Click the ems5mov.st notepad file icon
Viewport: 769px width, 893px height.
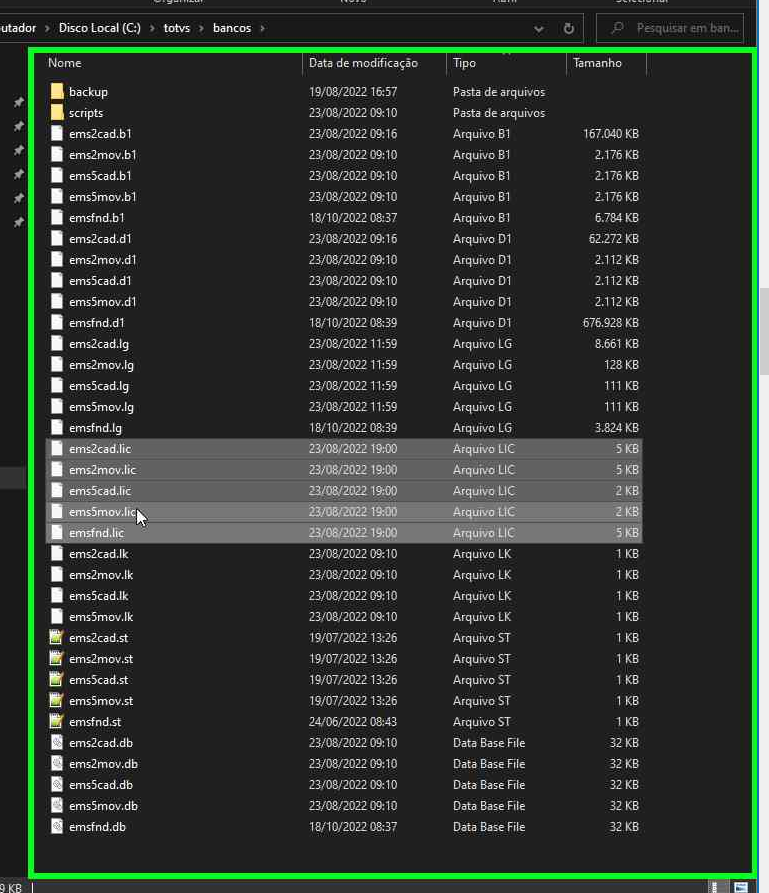click(56, 701)
